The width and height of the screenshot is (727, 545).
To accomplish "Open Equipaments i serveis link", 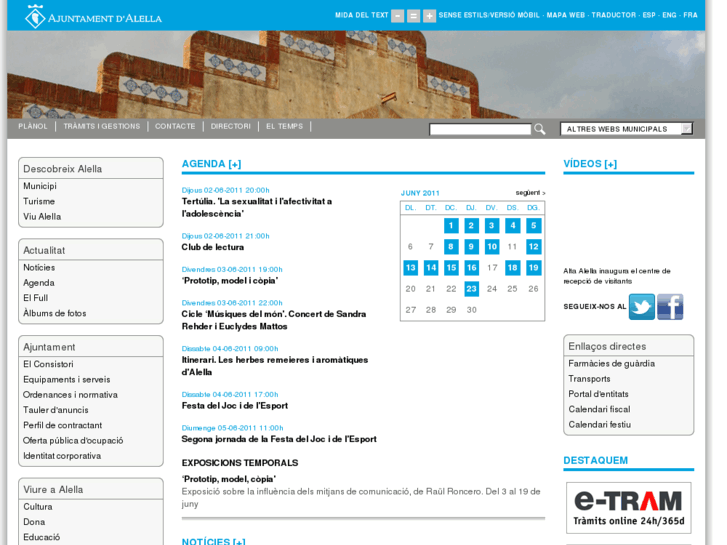I will tap(67, 379).
